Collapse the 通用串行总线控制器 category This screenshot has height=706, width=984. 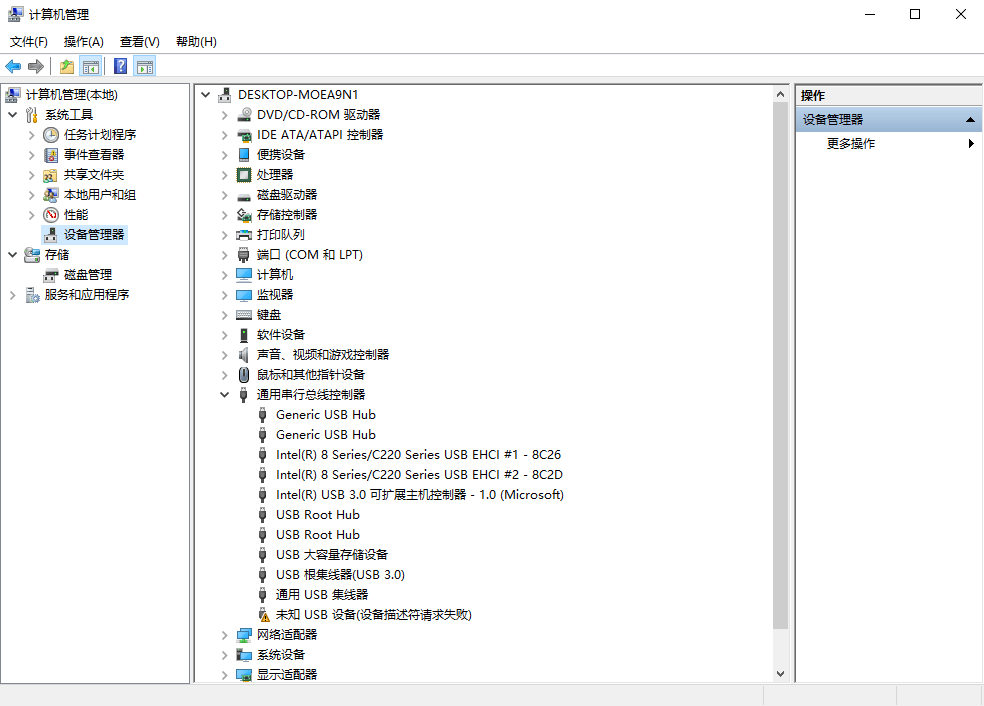coord(224,395)
